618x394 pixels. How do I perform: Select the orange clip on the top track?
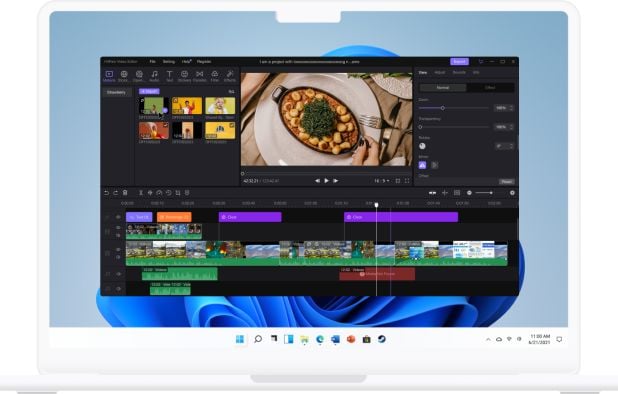pos(174,217)
